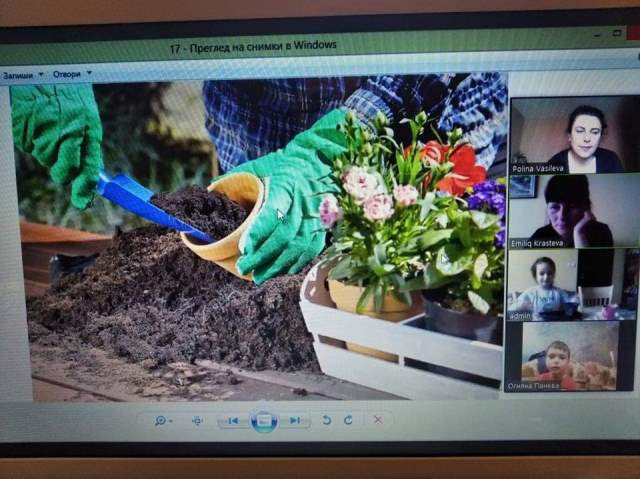Rotate the photo counterclockwise

(x=326, y=421)
